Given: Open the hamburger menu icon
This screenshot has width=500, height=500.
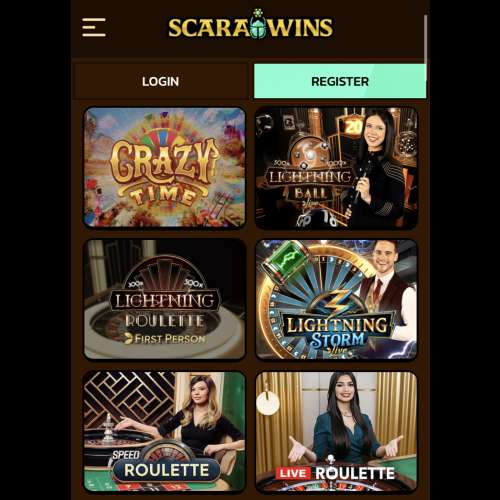Looking at the screenshot, I should [94, 27].
